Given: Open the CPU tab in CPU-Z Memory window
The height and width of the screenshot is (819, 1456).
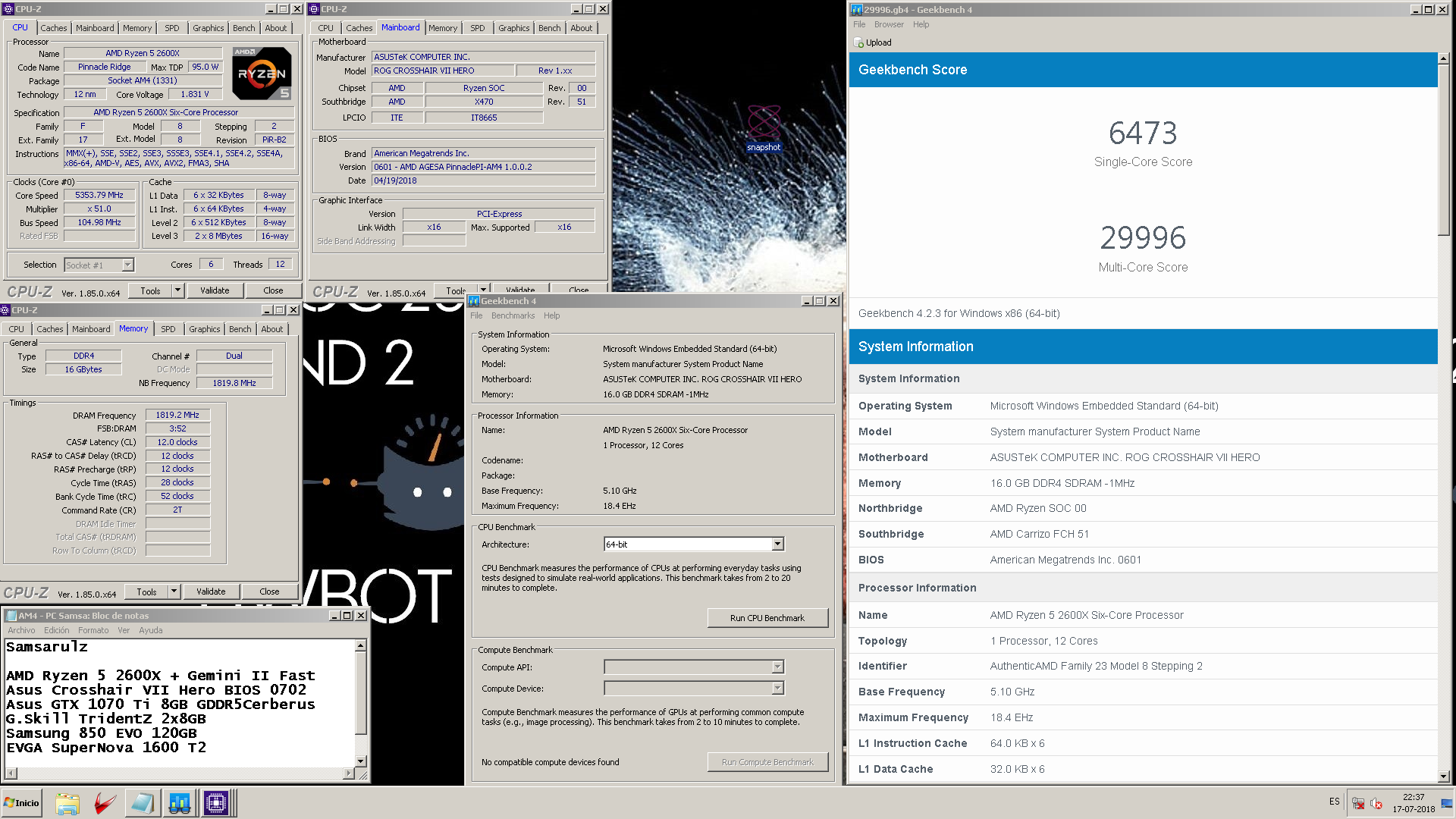Looking at the screenshot, I should tap(16, 329).
